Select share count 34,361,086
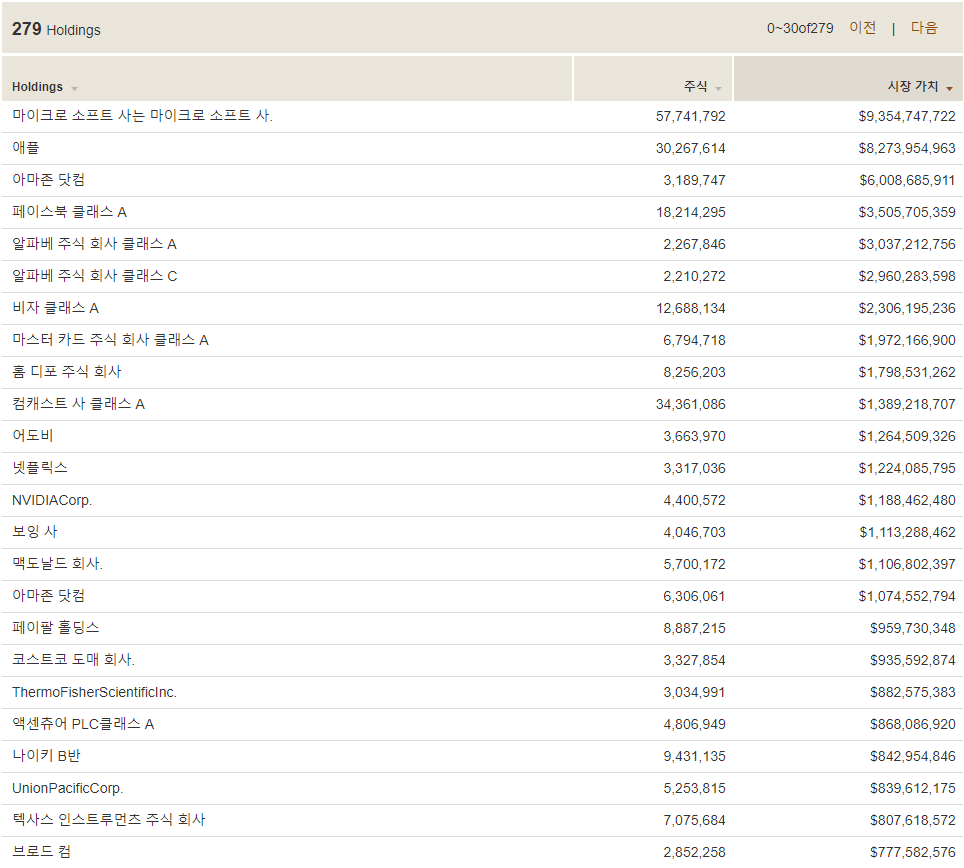 [x=690, y=404]
